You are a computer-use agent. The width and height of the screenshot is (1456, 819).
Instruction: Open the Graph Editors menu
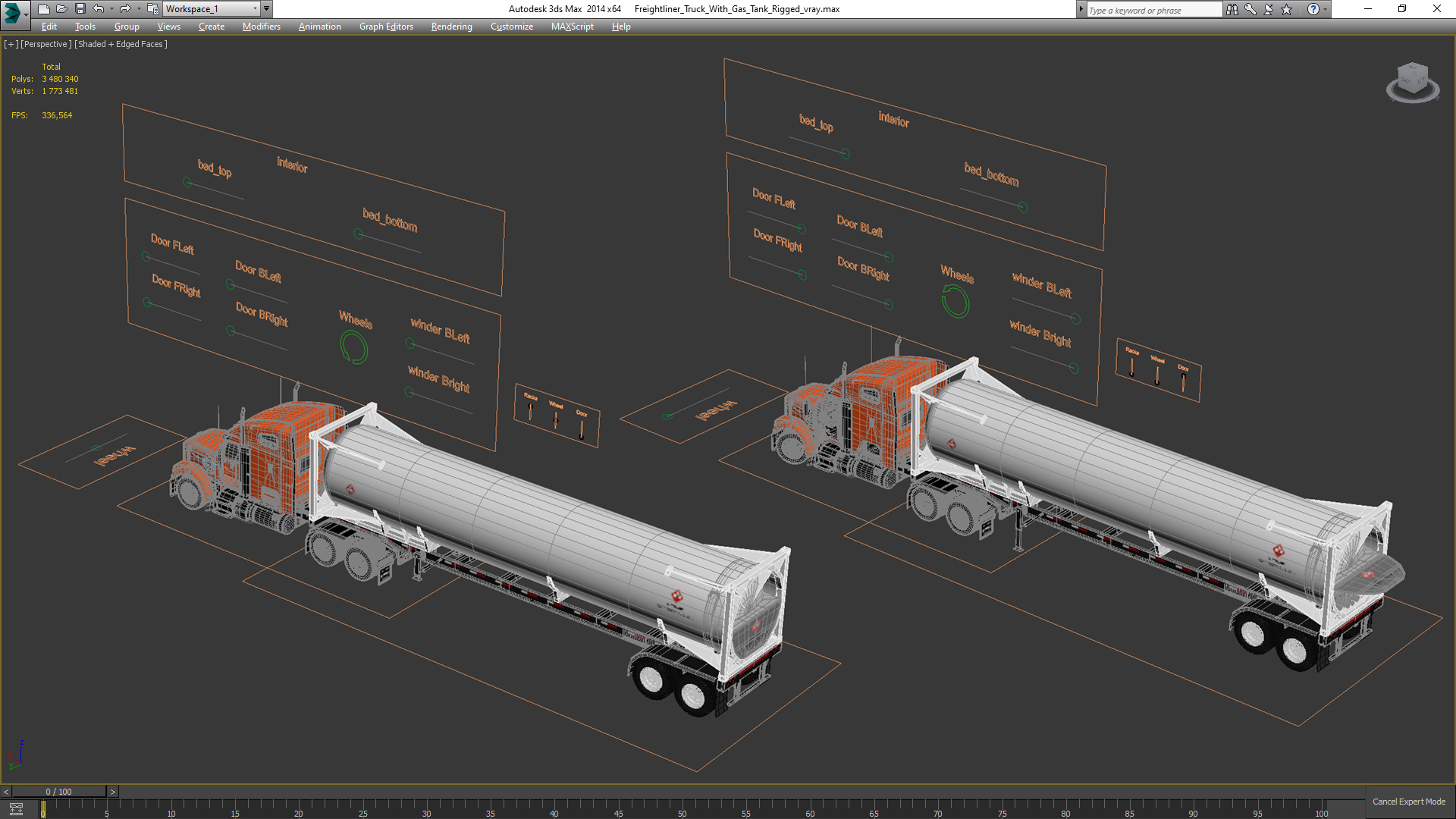(x=385, y=27)
